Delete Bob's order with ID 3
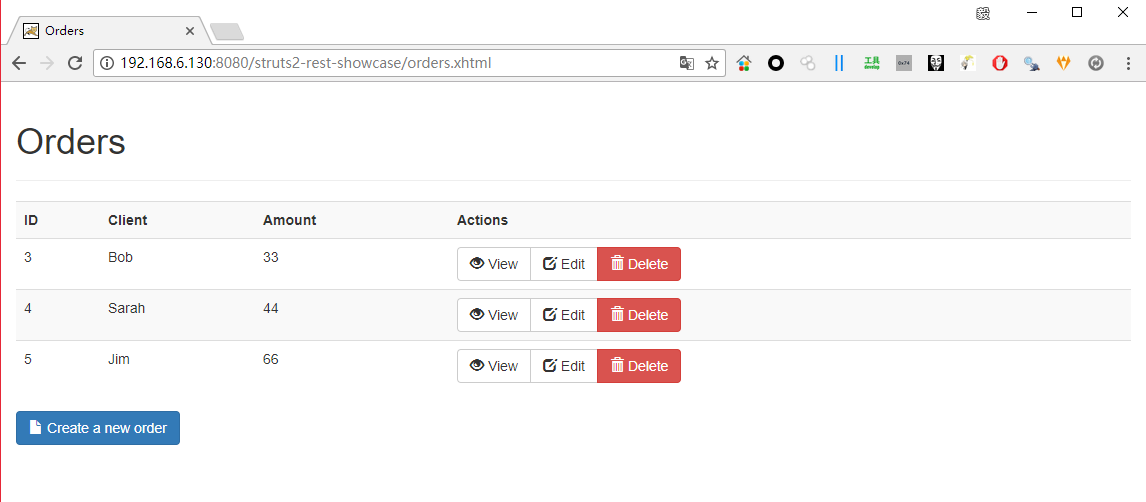The height and width of the screenshot is (502, 1146). [x=639, y=264]
